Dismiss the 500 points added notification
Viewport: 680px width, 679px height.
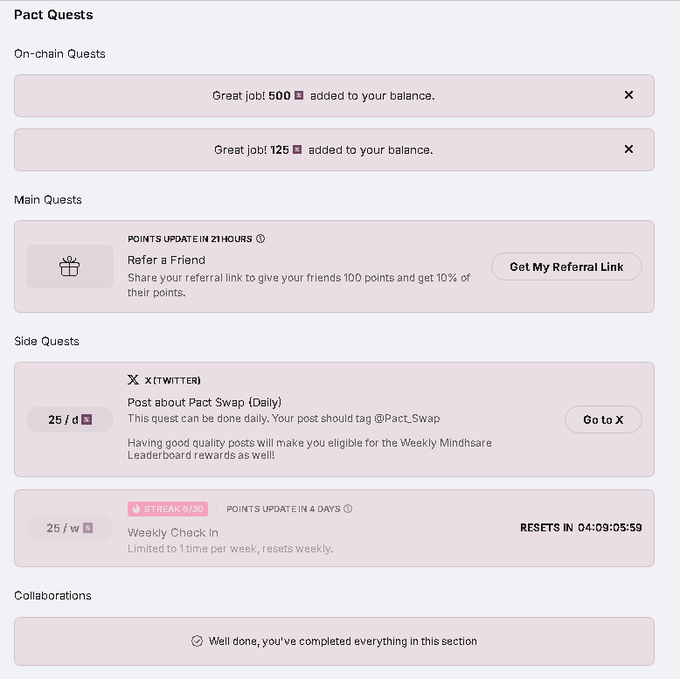[x=628, y=95]
